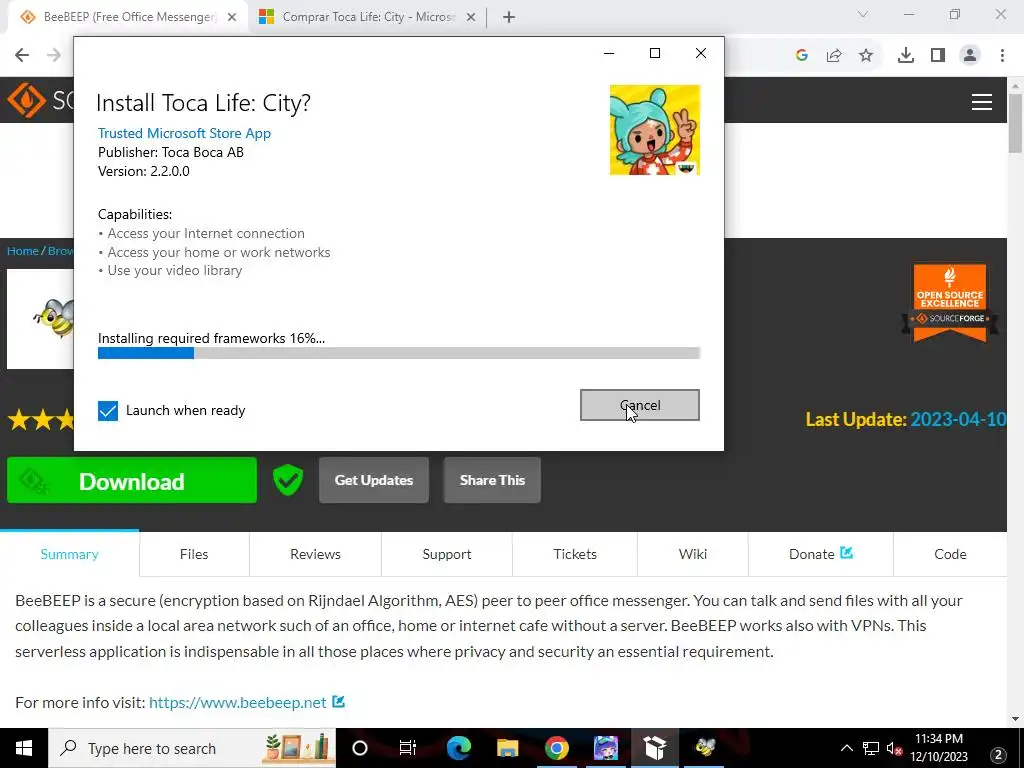Click the Get Updates button
The height and width of the screenshot is (768, 1024).
[x=374, y=481]
